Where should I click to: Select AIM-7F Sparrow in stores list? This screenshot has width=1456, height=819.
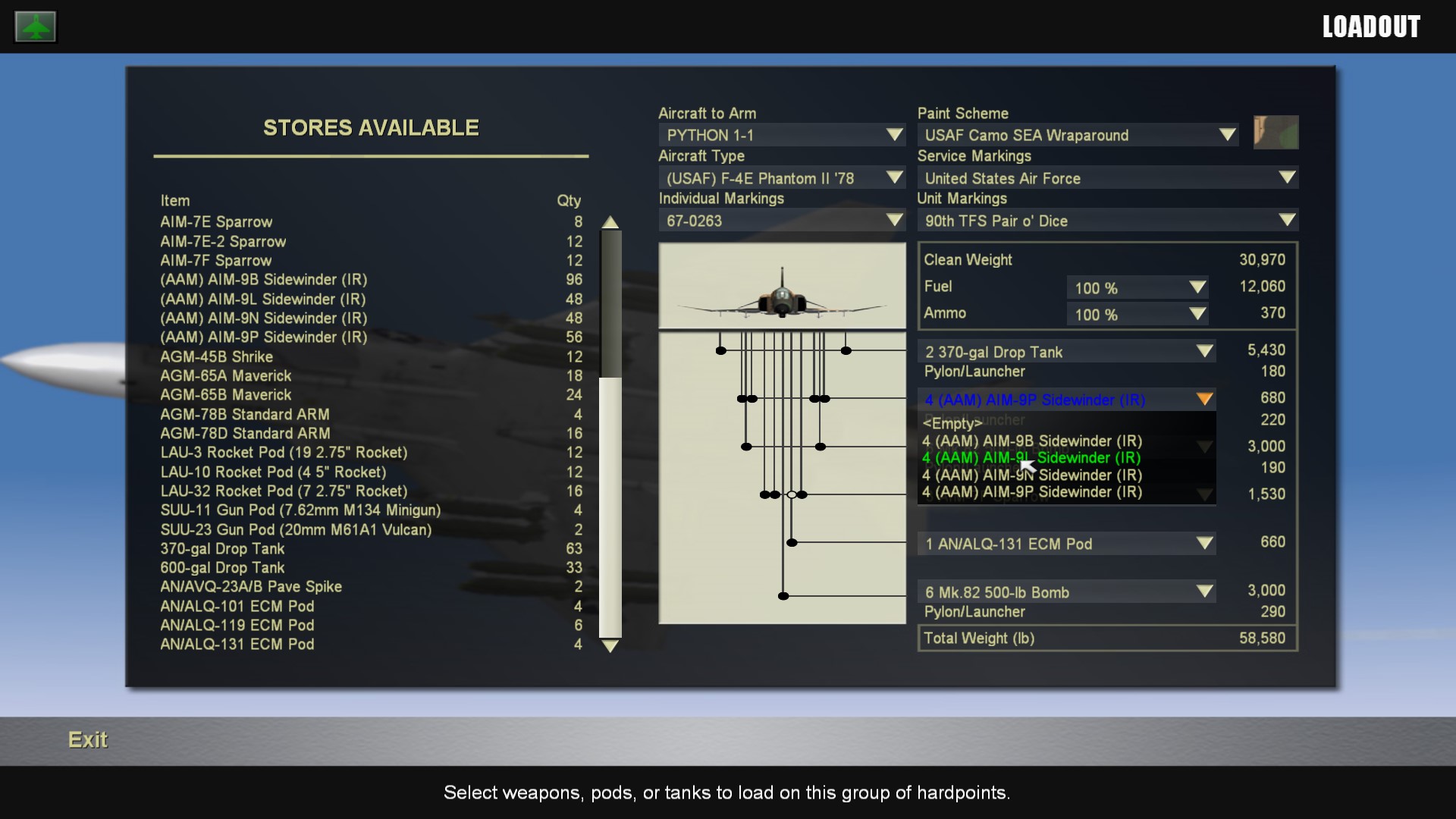point(371,261)
